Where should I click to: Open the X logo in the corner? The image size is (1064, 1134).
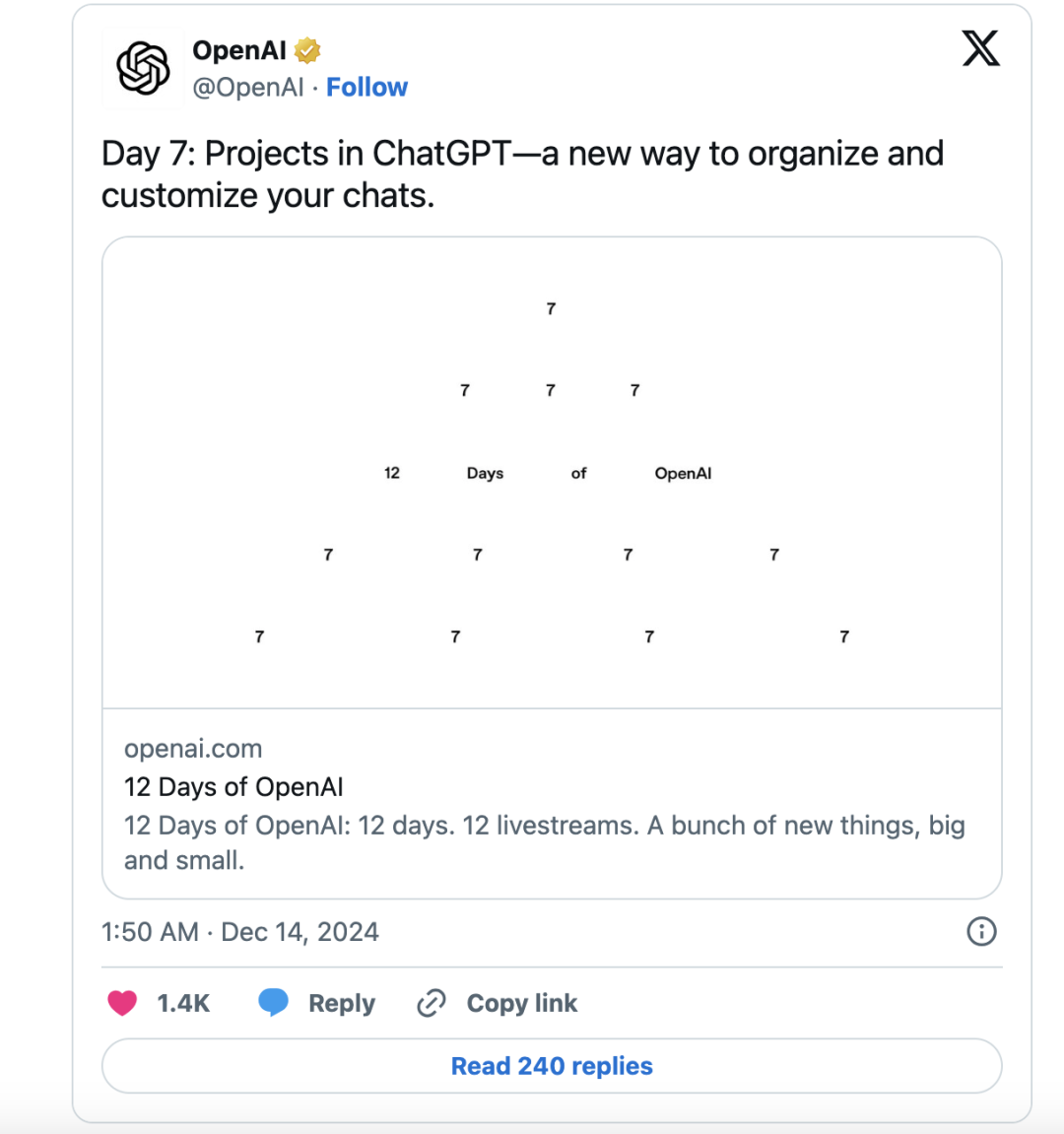[x=981, y=48]
